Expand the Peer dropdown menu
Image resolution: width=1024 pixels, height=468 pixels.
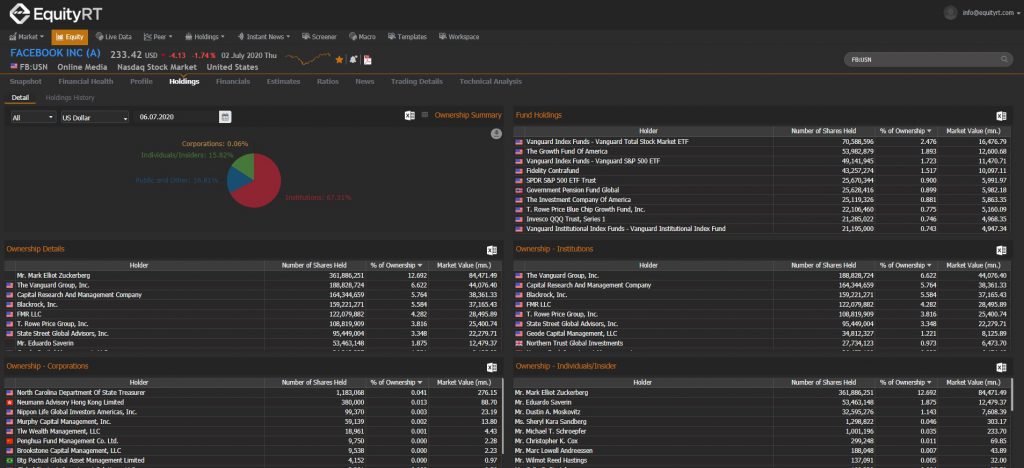click(x=158, y=37)
